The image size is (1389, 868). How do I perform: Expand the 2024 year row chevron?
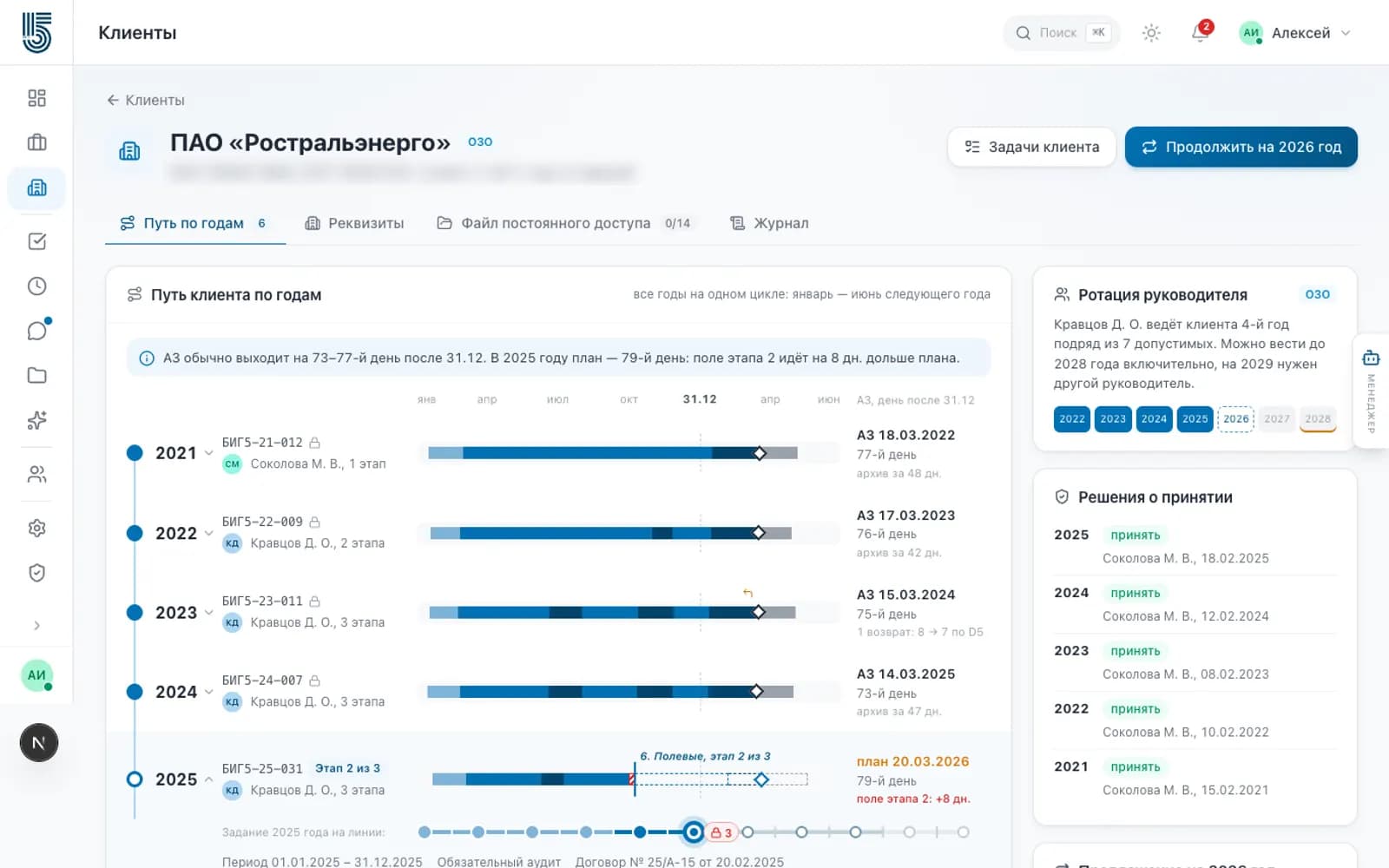(208, 692)
